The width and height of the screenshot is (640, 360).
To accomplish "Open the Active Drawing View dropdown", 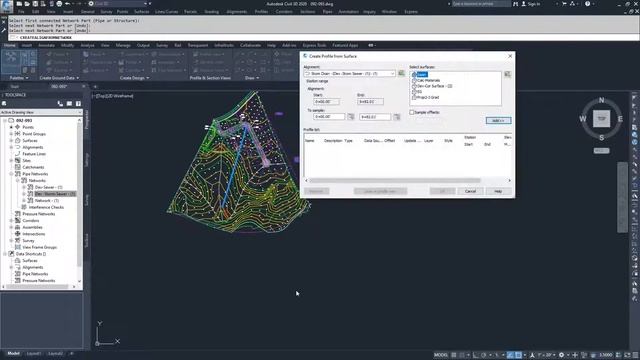I will pyautogui.click(x=41, y=112).
